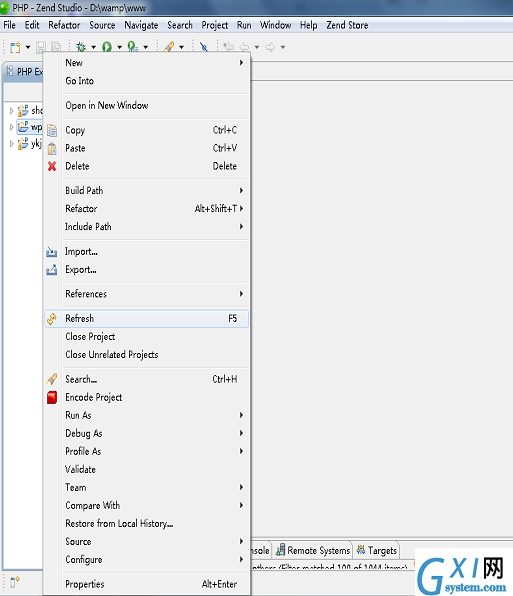This screenshot has width=513, height=596.
Task: Click the New file toolbar icon
Action: [15, 47]
